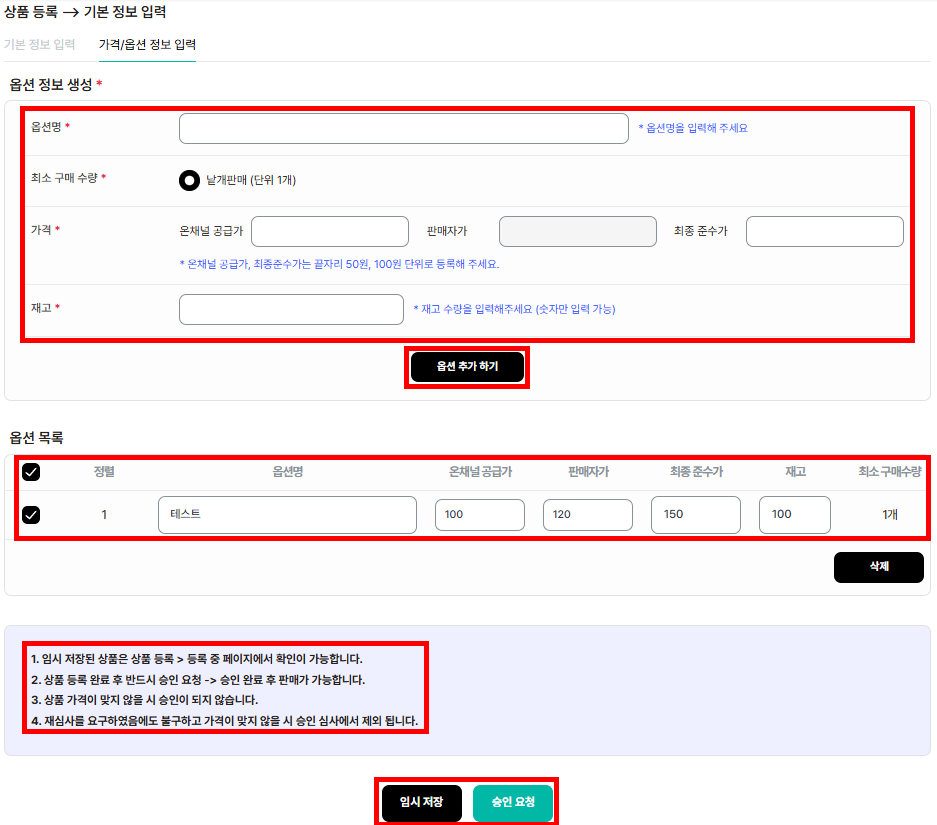Click the 온채널 공급가 price input

330,231
